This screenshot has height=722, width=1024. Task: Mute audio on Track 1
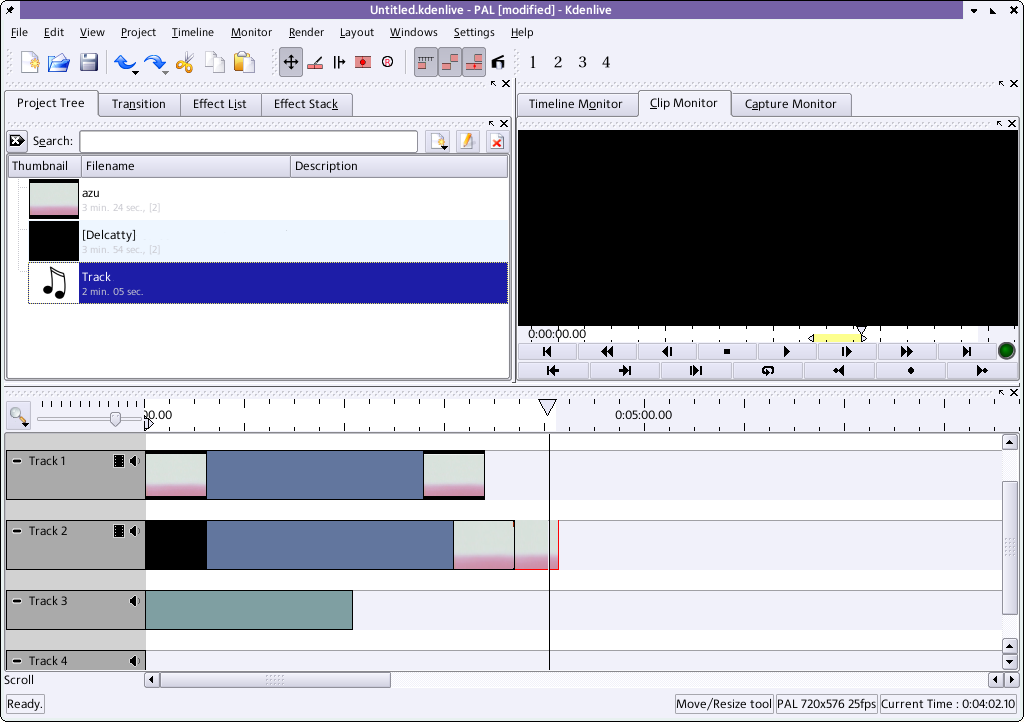[135, 461]
